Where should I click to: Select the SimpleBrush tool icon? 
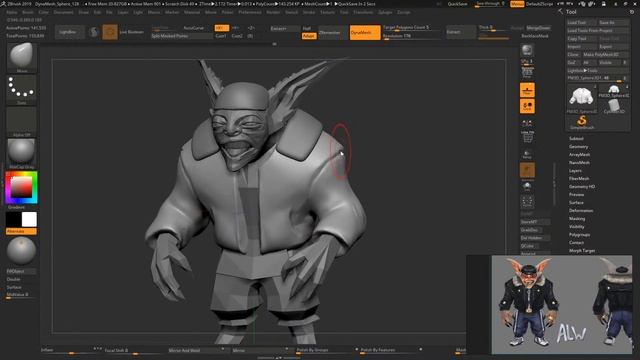click(x=582, y=122)
